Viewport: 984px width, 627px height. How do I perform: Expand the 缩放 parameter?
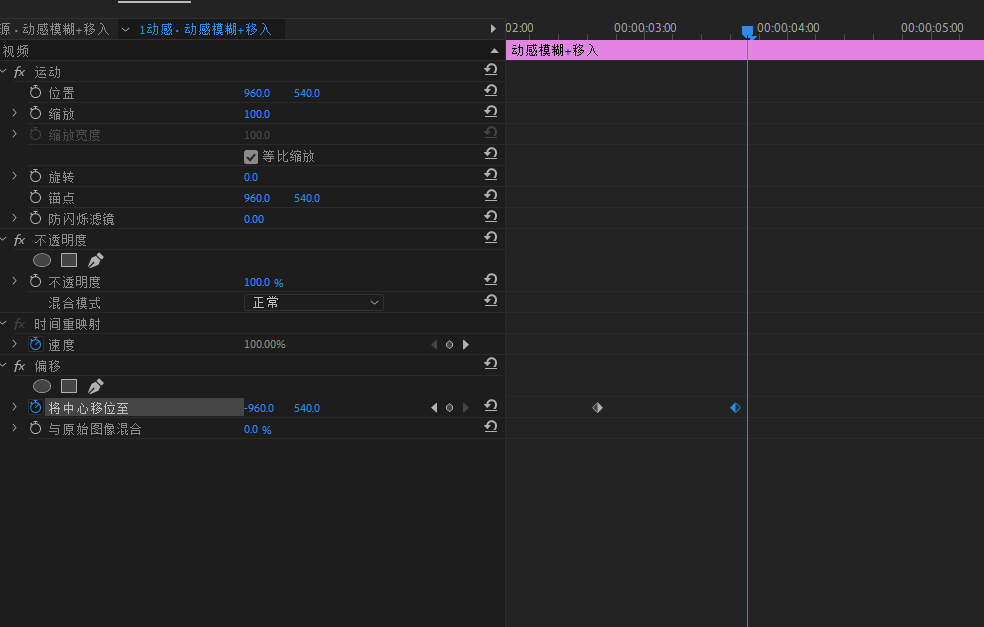14,114
